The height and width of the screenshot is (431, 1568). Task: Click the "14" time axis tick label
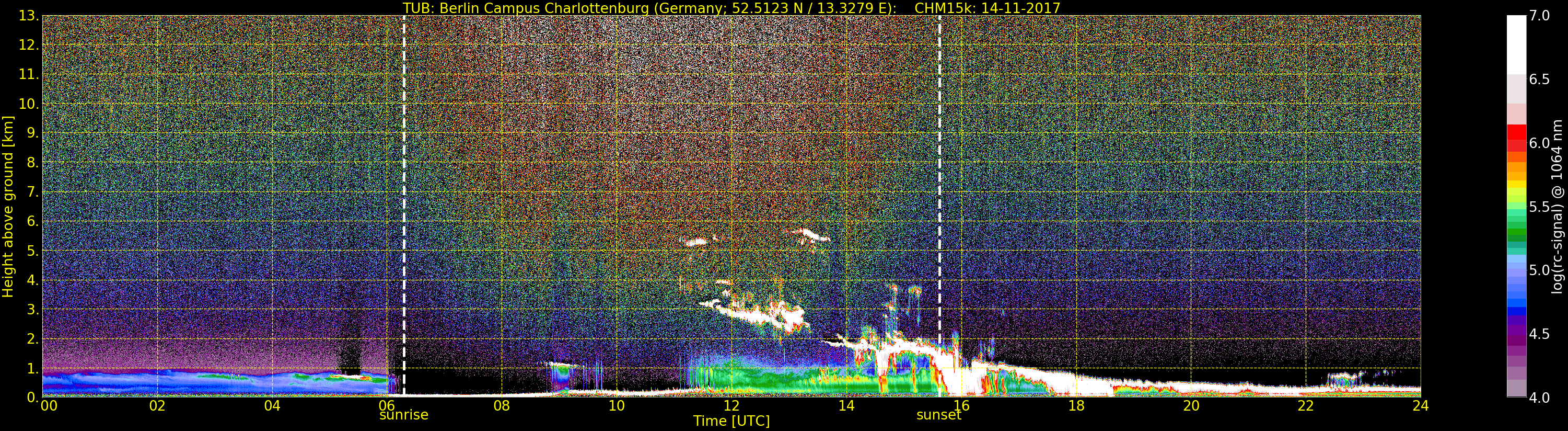click(x=846, y=406)
